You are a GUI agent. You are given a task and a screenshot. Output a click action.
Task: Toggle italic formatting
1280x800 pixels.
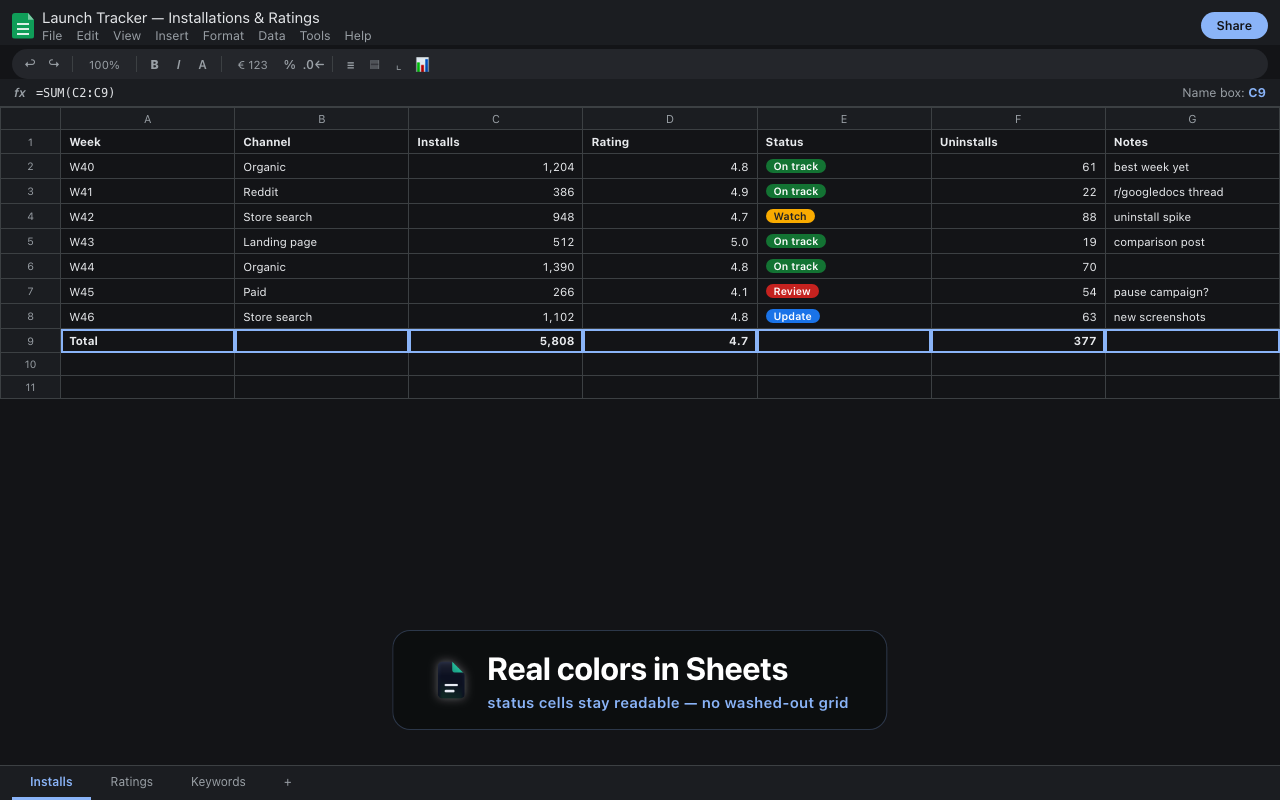(x=178, y=65)
